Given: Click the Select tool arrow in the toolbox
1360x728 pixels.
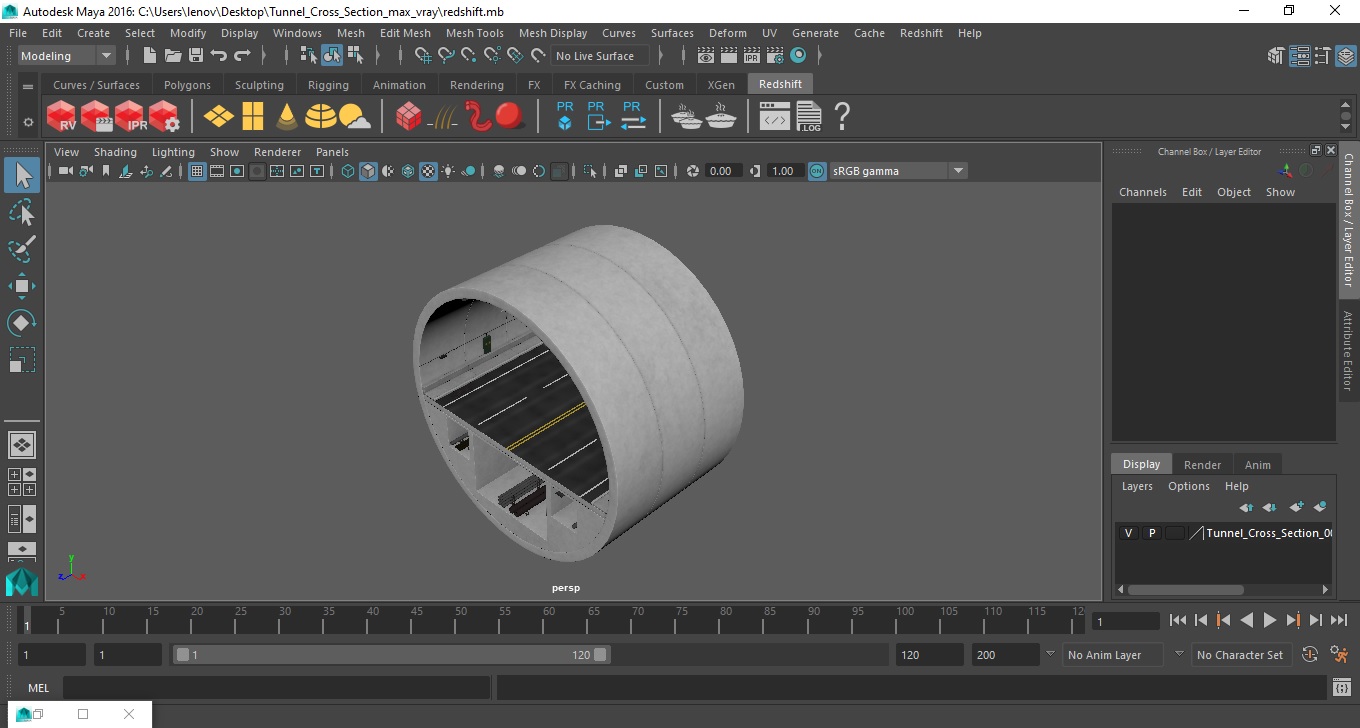Looking at the screenshot, I should [22, 176].
